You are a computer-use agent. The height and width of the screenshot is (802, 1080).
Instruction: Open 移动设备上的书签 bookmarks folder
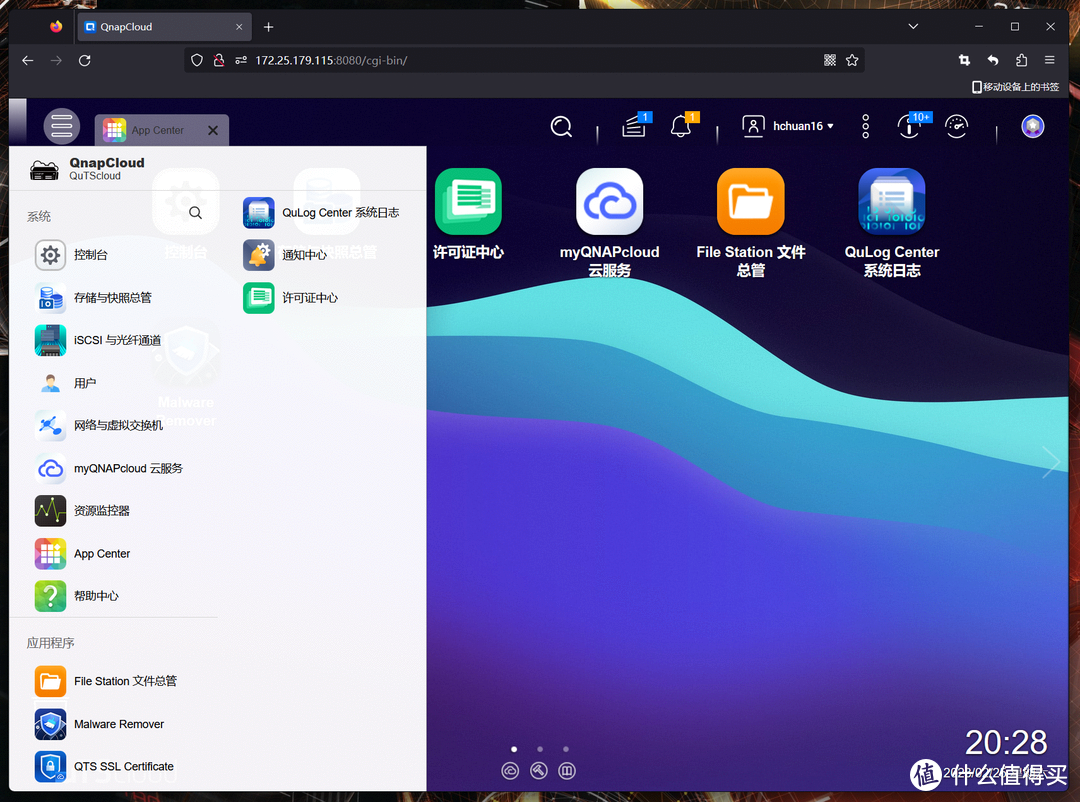(x=1015, y=87)
